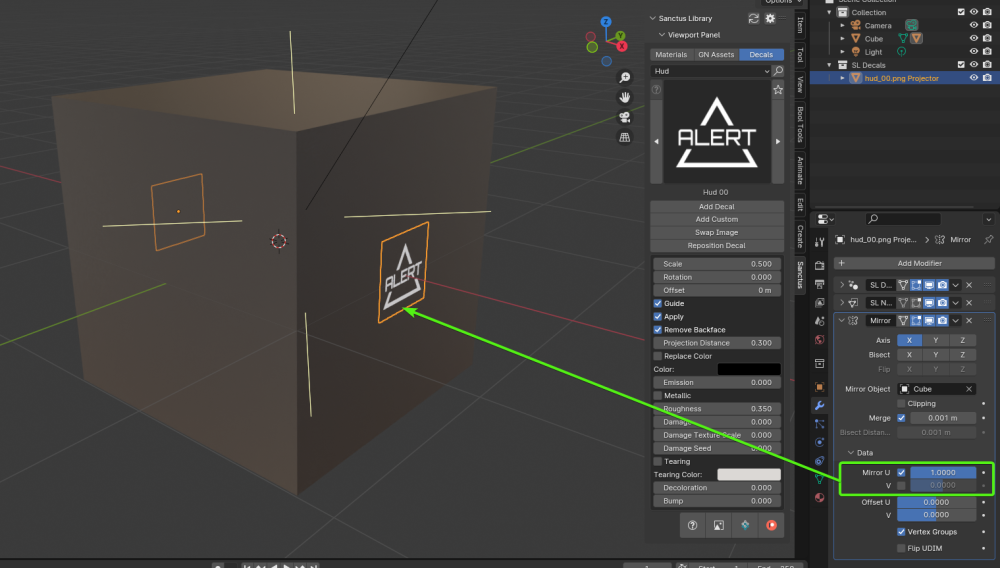Expand the SL D... modifier panel
1000x568 pixels.
[x=842, y=285]
